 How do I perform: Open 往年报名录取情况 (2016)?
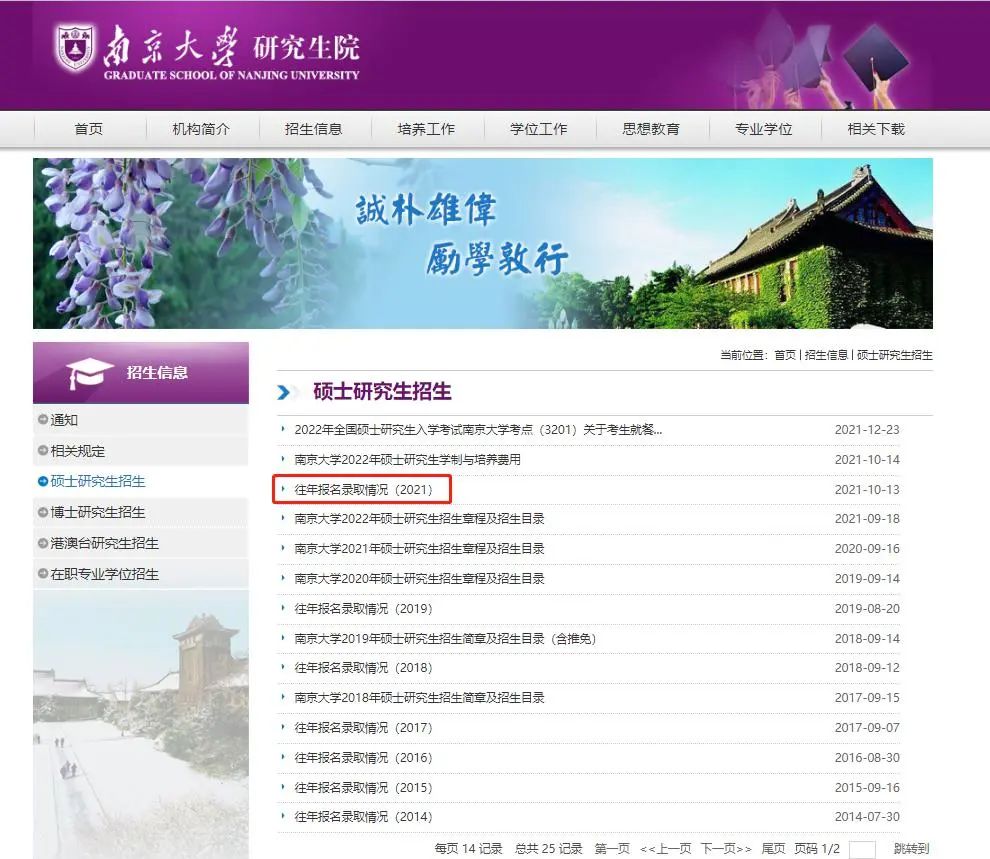[x=363, y=758]
